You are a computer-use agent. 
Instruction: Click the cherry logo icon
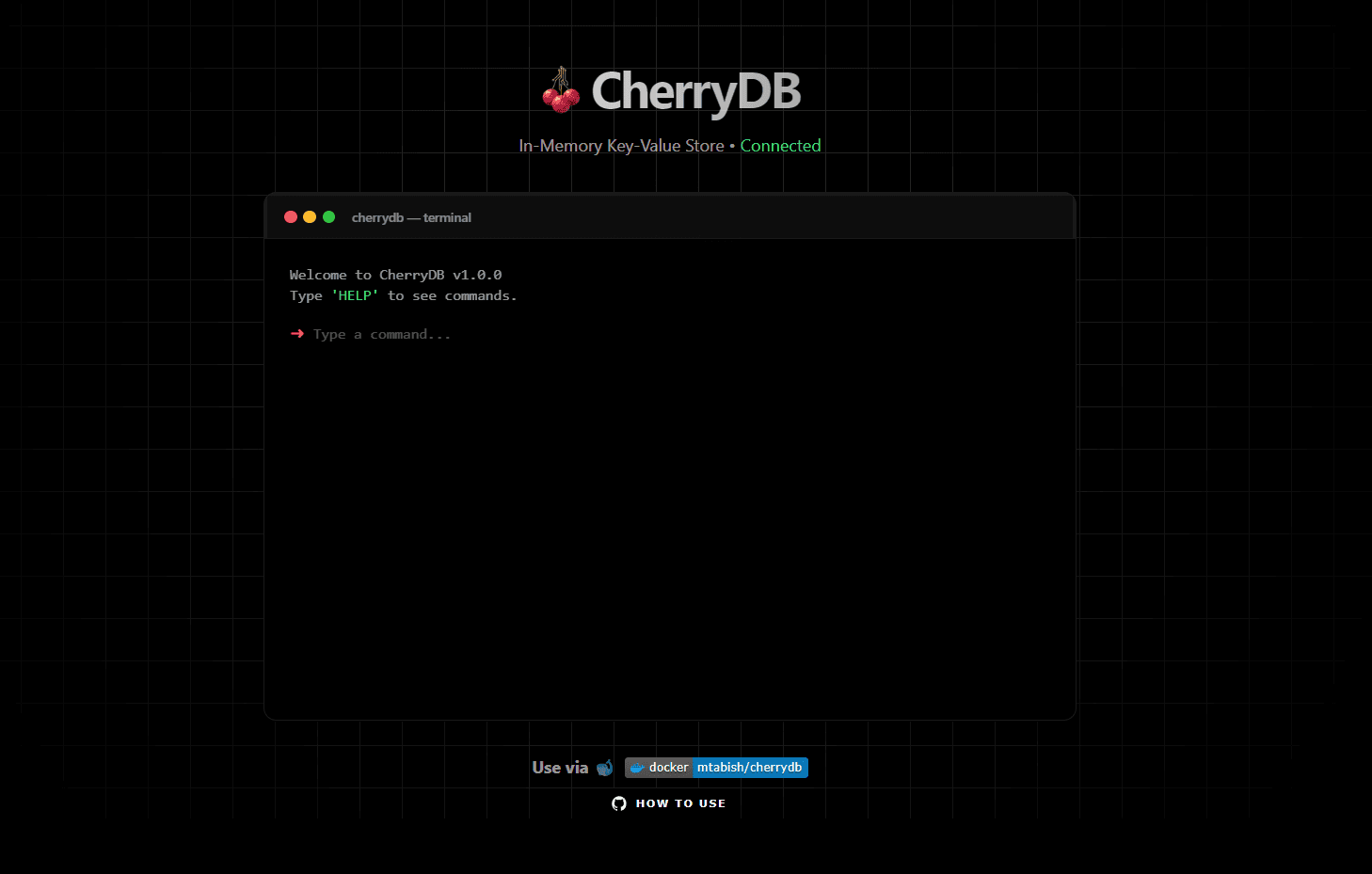click(x=561, y=92)
